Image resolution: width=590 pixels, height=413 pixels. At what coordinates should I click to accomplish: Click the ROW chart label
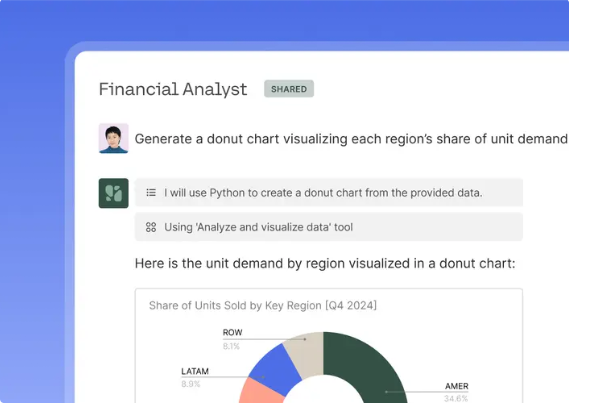tap(232, 333)
